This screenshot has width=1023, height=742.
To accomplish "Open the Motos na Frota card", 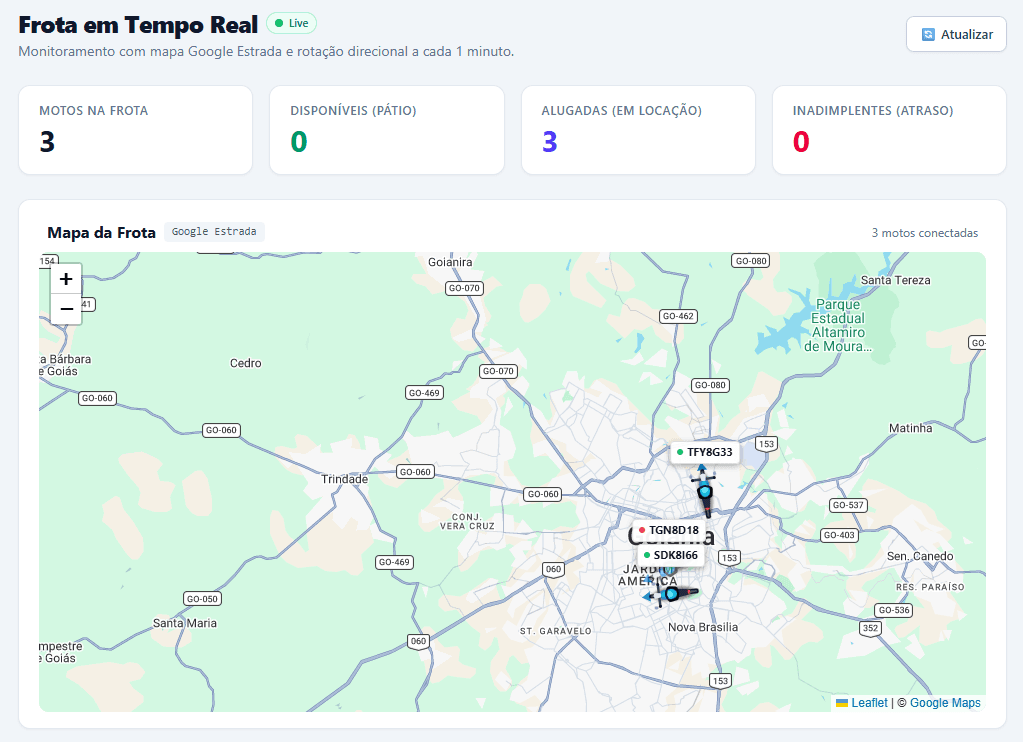I will coord(136,130).
